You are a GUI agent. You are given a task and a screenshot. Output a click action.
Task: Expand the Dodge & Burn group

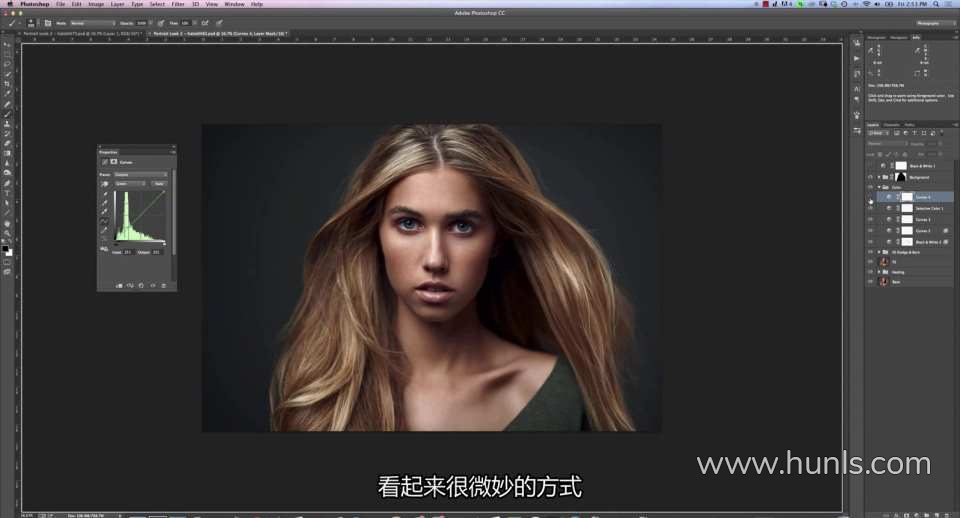[880, 252]
